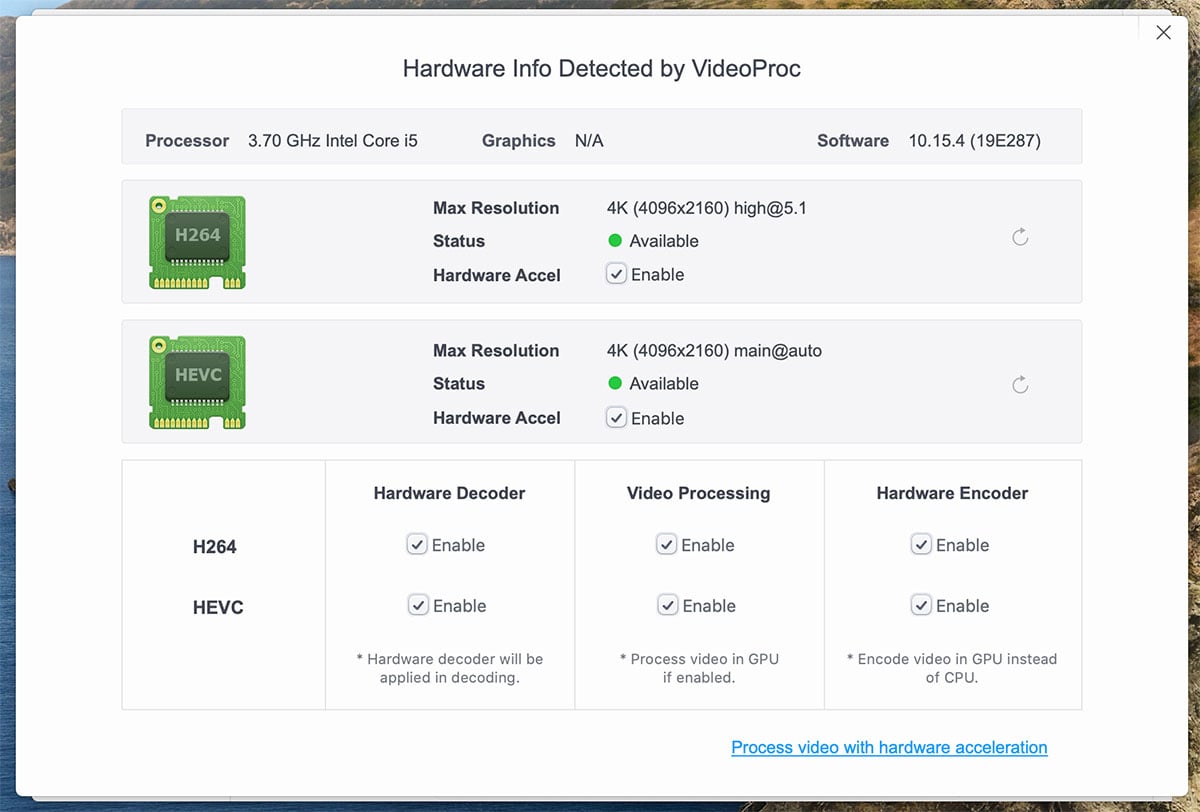1200x812 pixels.
Task: Click the Graphics label
Action: pyautogui.click(x=518, y=141)
